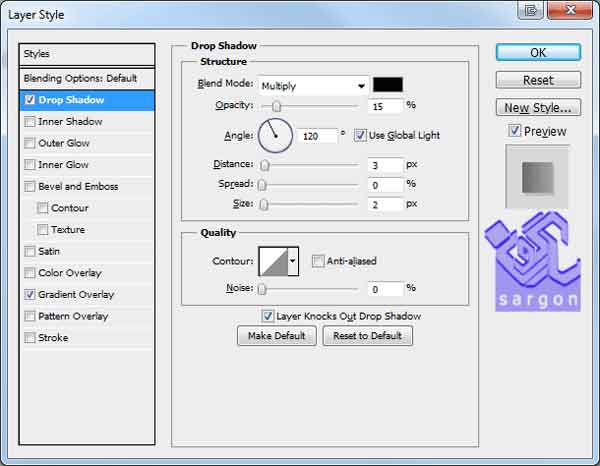Enable the Satin checkbox

click(x=29, y=251)
